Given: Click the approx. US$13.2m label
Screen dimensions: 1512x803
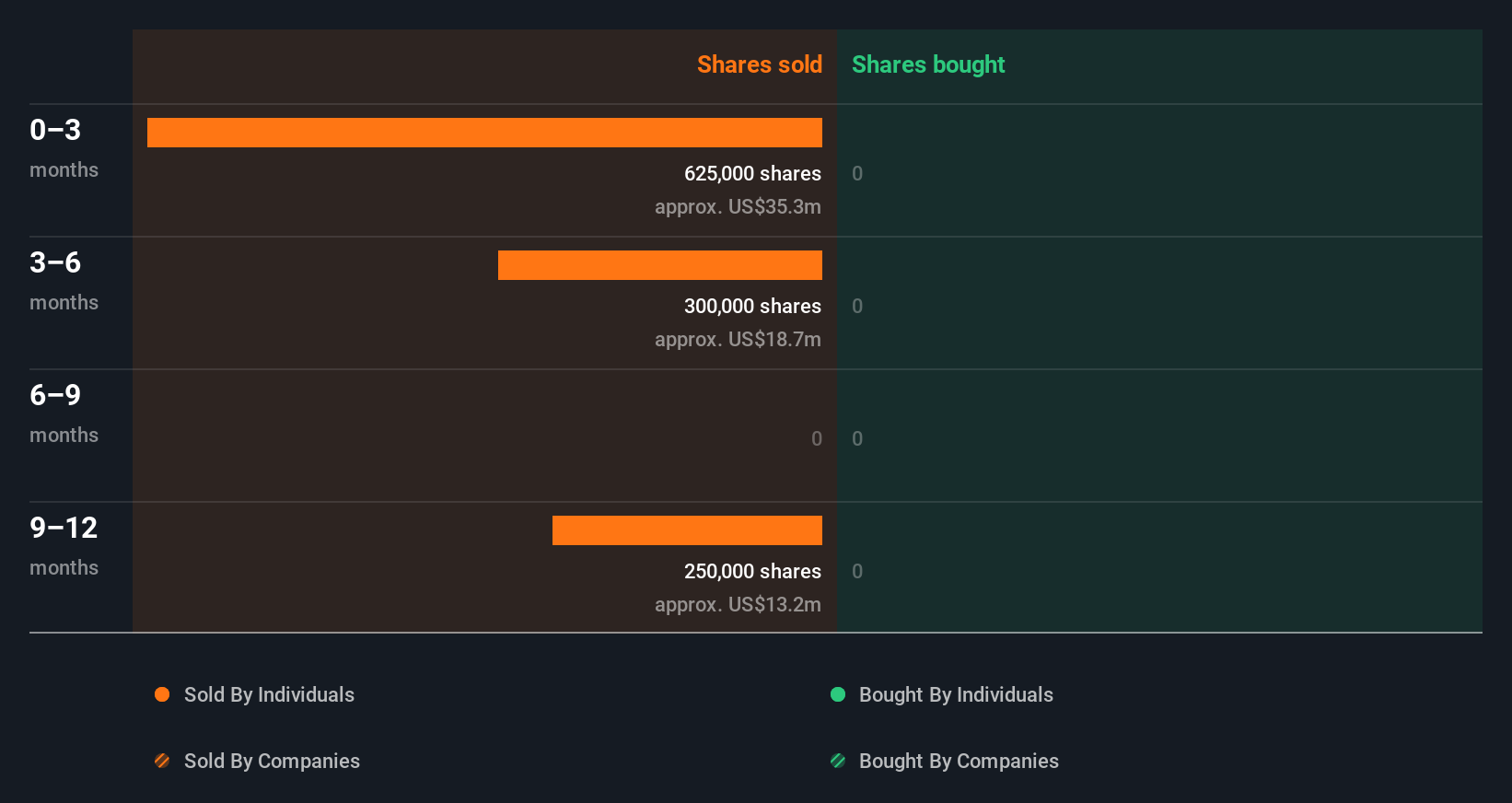Looking at the screenshot, I should tap(738, 604).
